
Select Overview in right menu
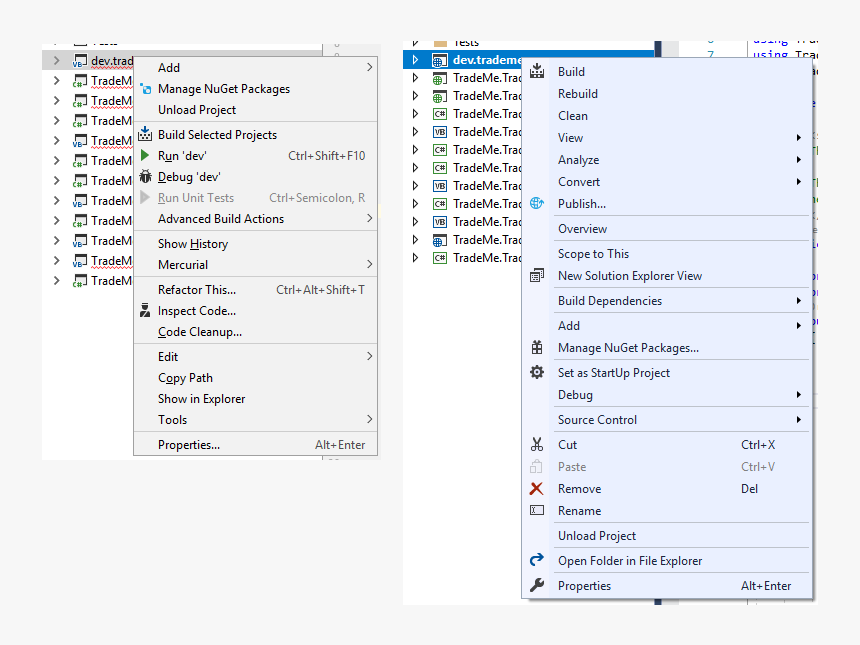[667, 229]
